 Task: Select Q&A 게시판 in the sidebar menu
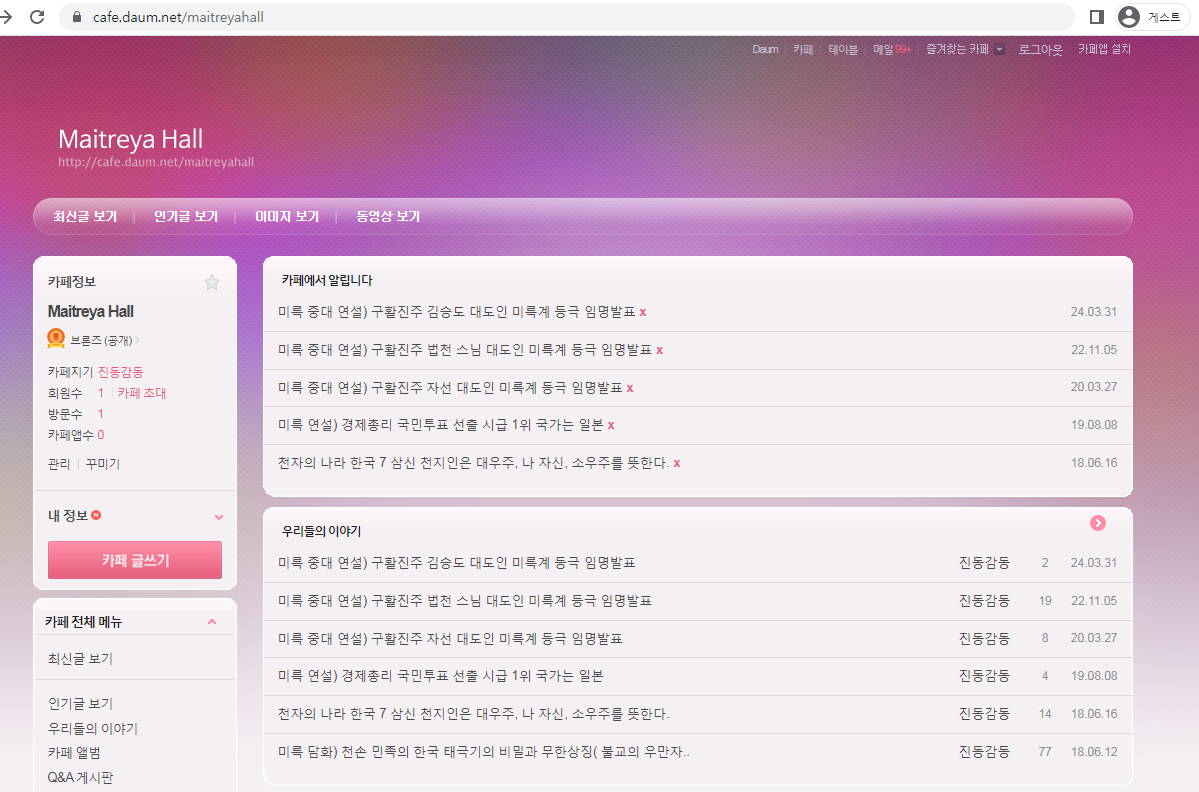click(80, 777)
